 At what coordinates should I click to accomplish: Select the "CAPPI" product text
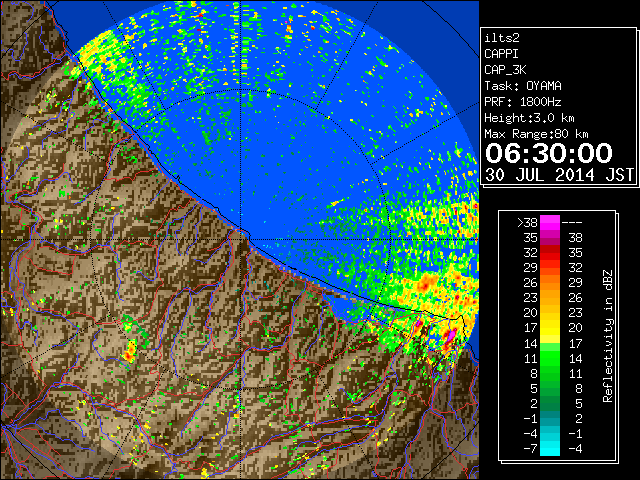pyautogui.click(x=501, y=54)
